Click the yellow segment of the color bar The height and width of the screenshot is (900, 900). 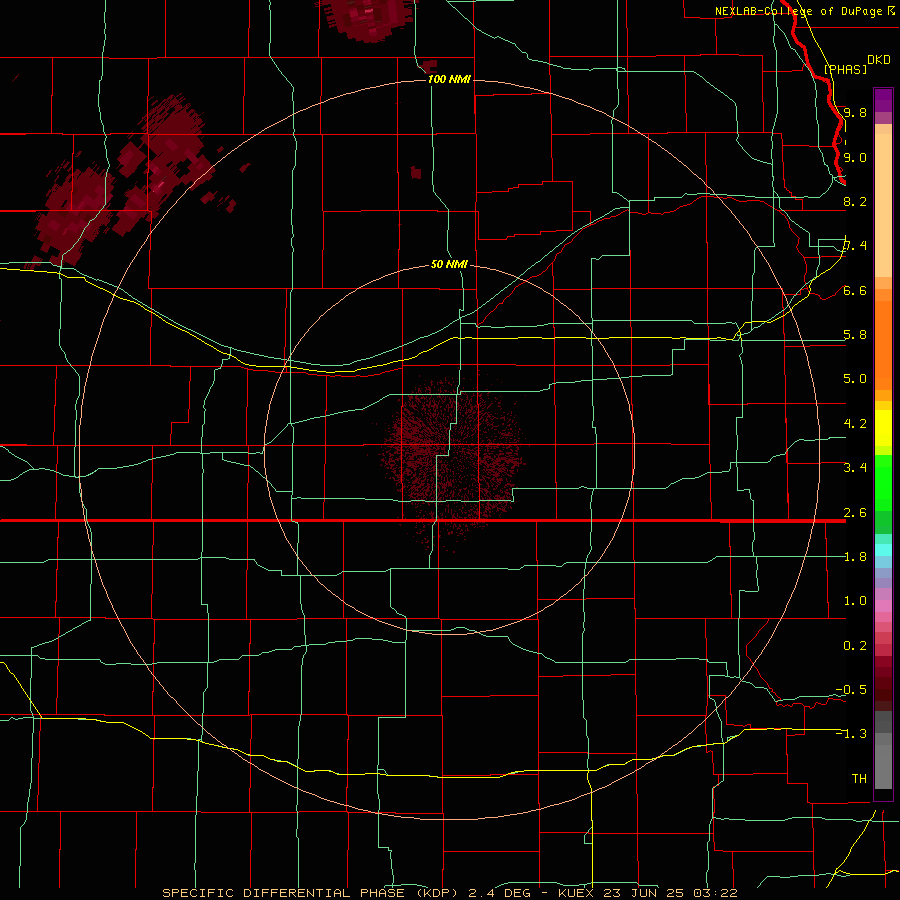[x=883, y=428]
